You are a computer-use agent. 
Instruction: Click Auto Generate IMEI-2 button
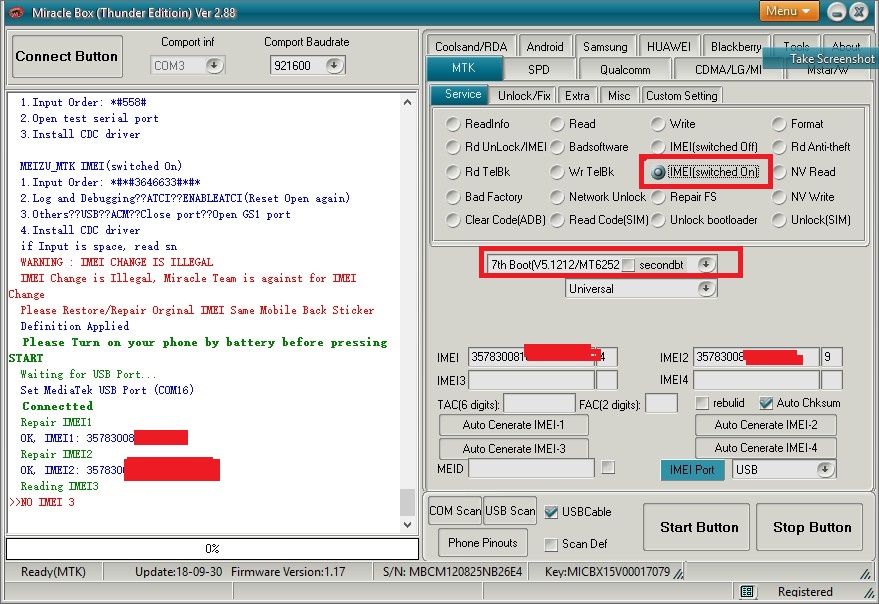click(x=766, y=425)
